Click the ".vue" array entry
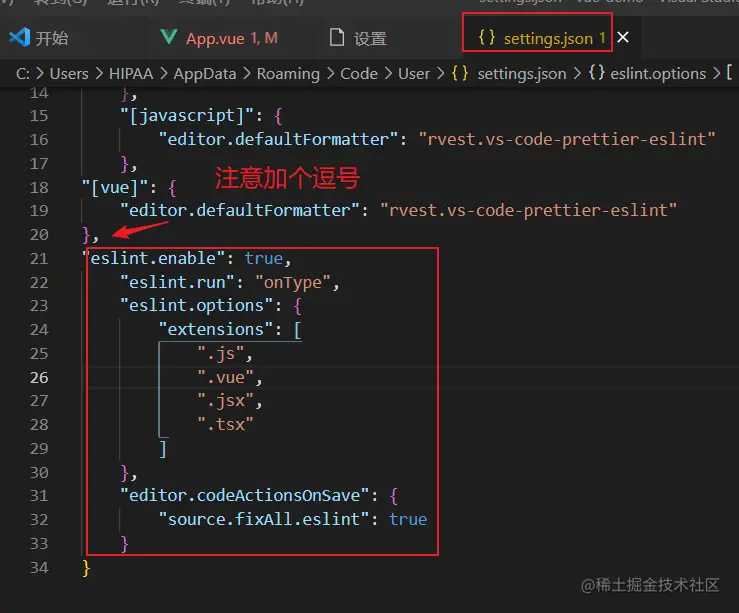Screen dimensions: 739x613 pyautogui.click(x=225, y=377)
